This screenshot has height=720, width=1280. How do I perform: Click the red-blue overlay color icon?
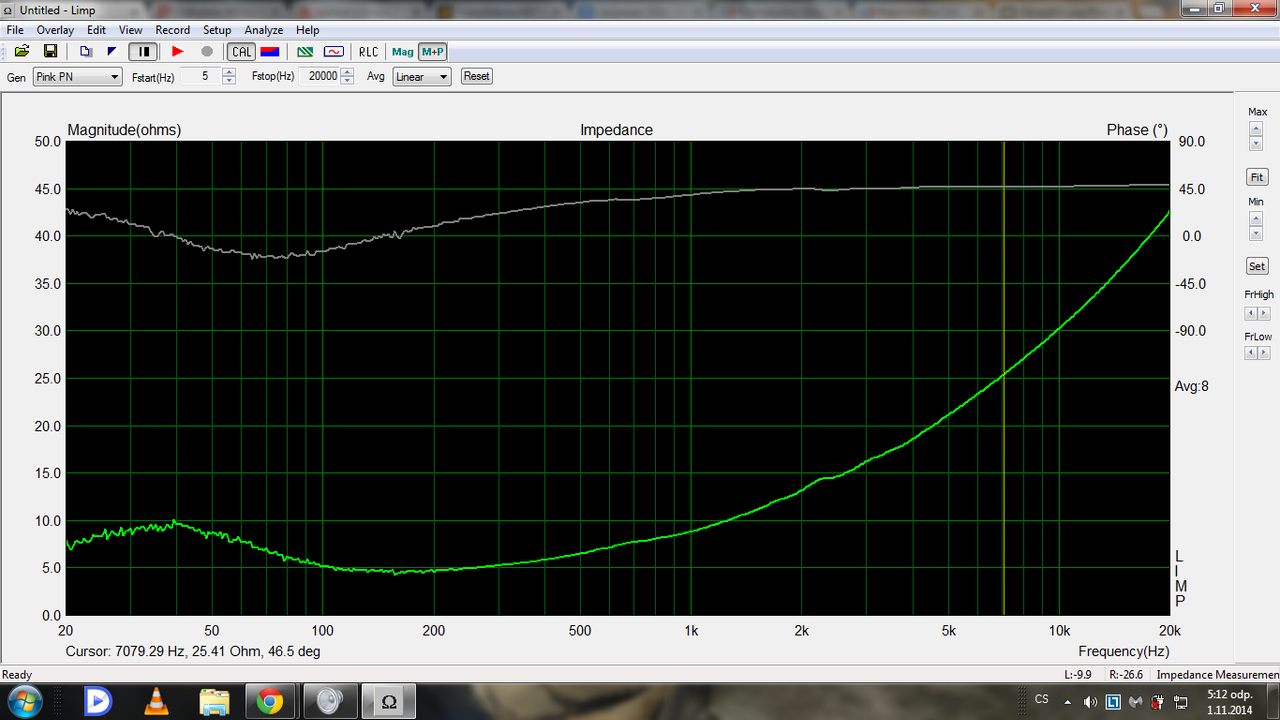pyautogui.click(x=269, y=51)
